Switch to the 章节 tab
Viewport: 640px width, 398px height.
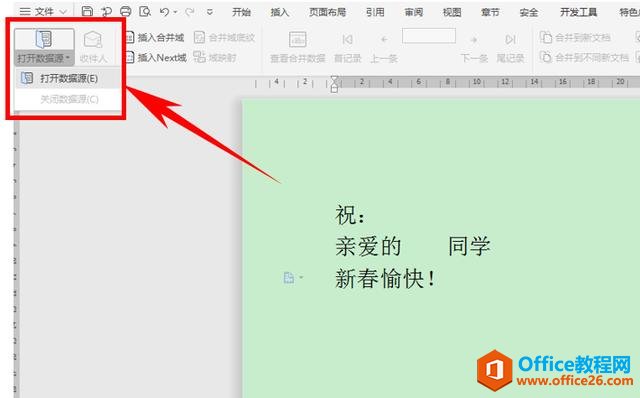point(490,12)
